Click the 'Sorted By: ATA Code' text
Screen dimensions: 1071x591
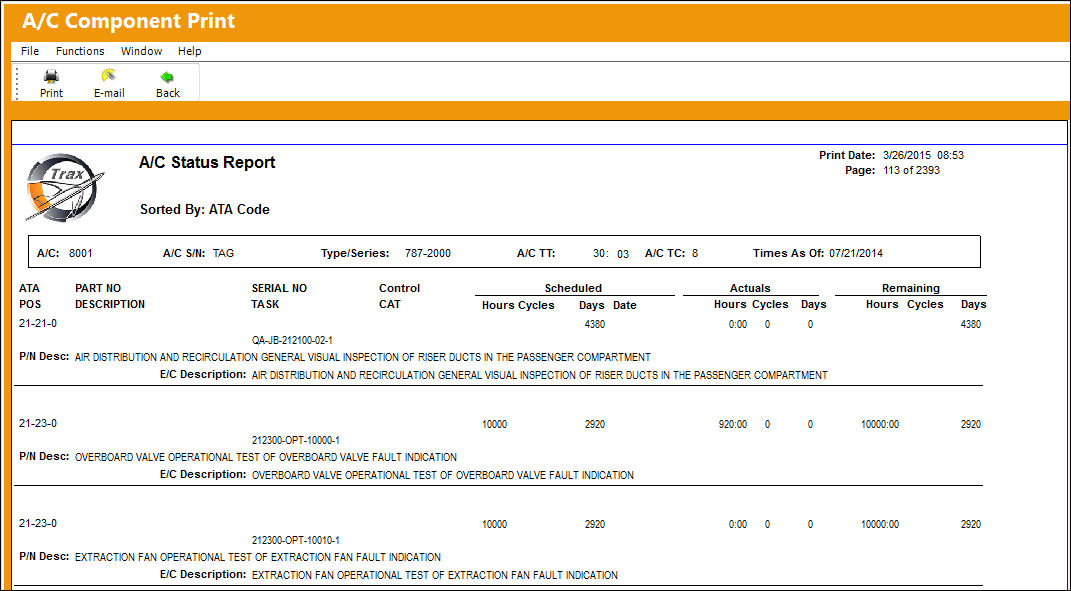pyautogui.click(x=204, y=210)
